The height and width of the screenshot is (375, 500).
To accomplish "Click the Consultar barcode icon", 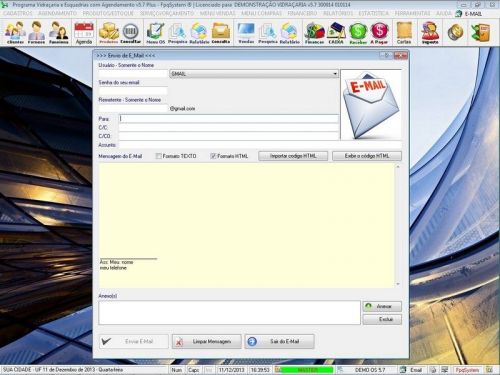I will coord(130,33).
